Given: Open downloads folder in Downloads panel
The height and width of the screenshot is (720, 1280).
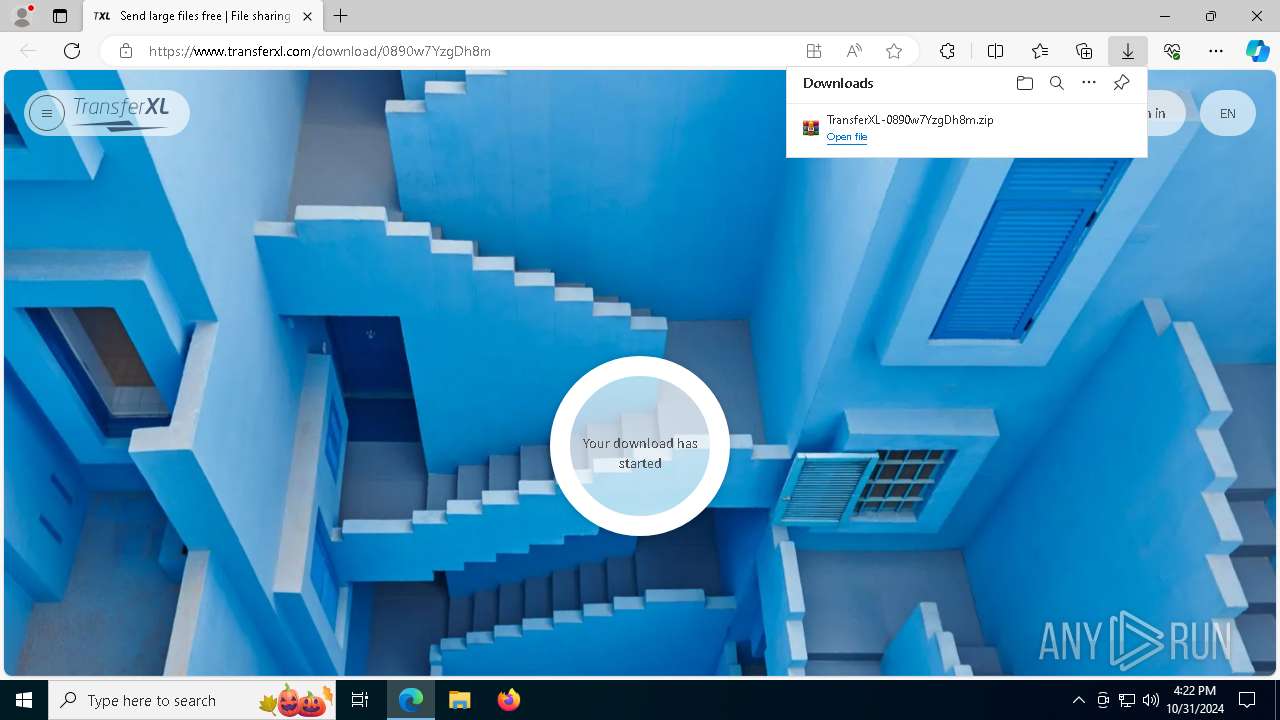Looking at the screenshot, I should [1024, 83].
